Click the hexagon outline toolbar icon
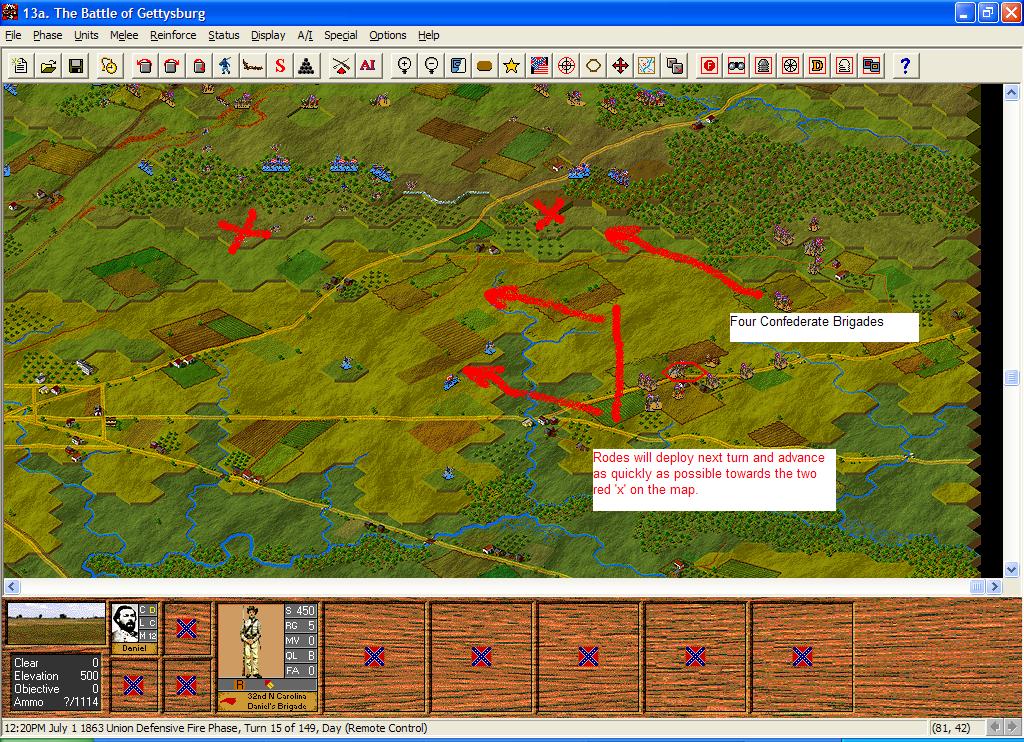 pos(593,66)
